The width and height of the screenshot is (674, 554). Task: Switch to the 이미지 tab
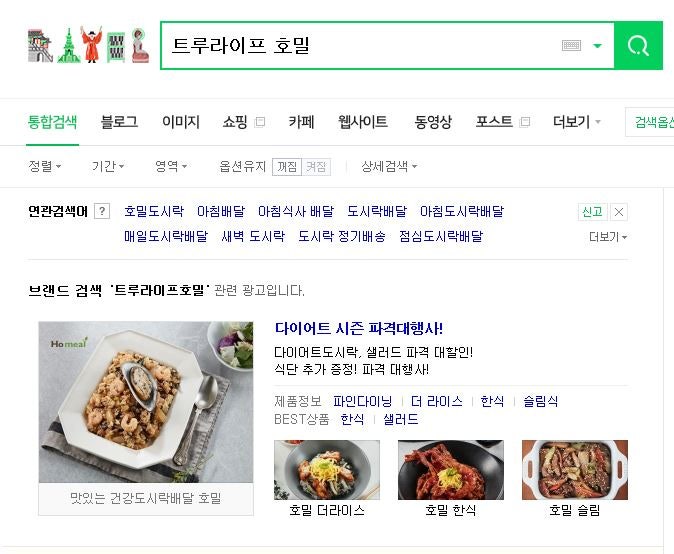tap(181, 122)
